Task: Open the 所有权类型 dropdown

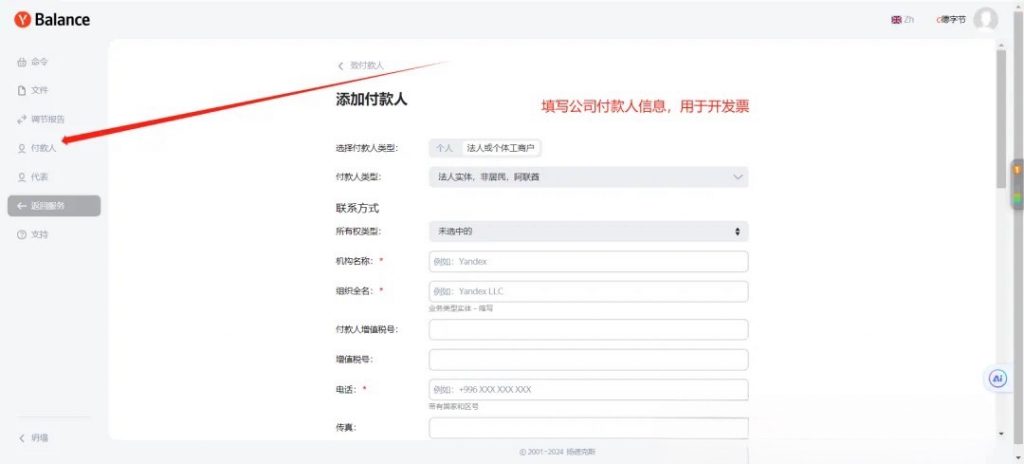Action: click(x=588, y=231)
